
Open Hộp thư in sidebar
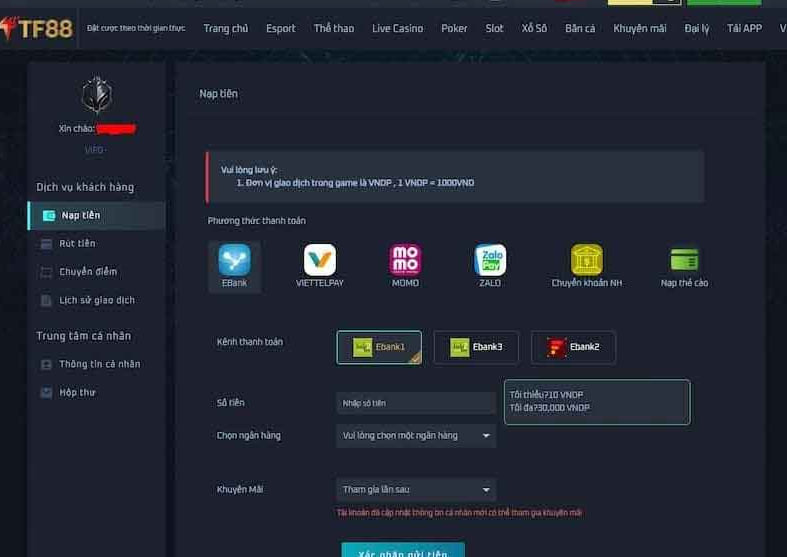point(77,392)
